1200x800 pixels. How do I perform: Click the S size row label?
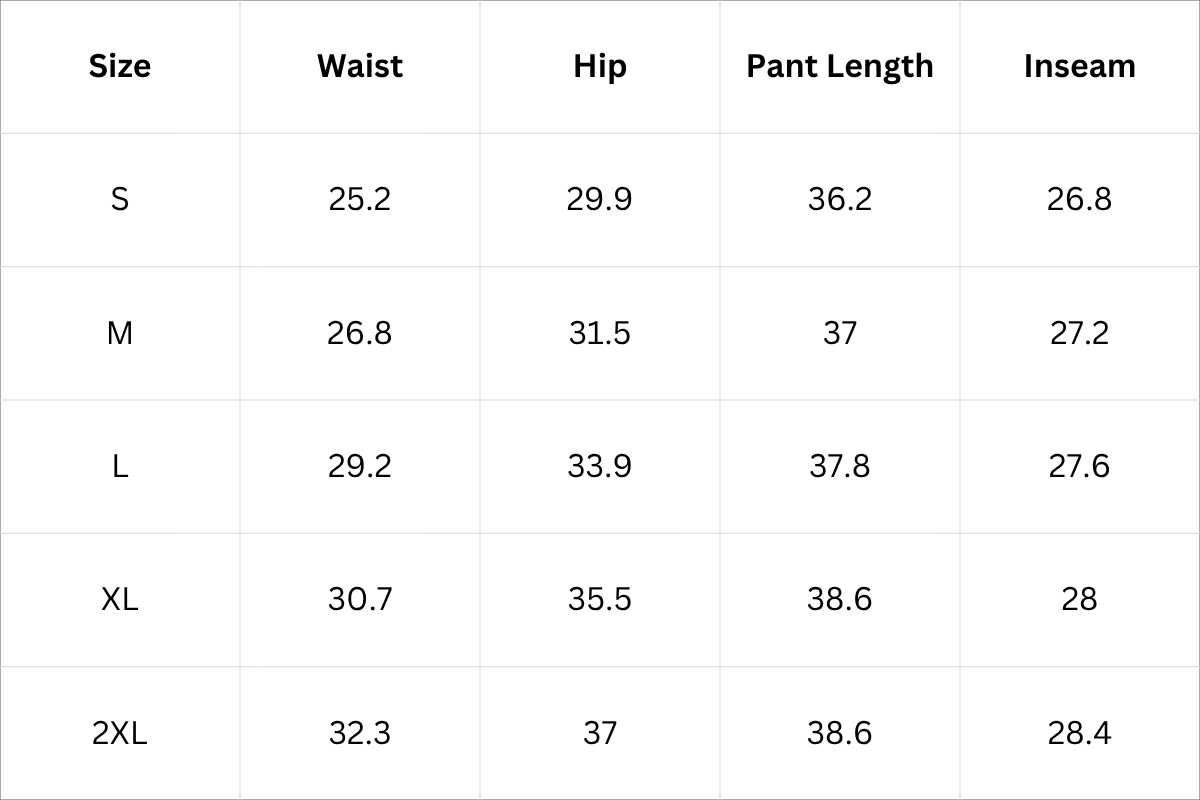pyautogui.click(x=120, y=199)
